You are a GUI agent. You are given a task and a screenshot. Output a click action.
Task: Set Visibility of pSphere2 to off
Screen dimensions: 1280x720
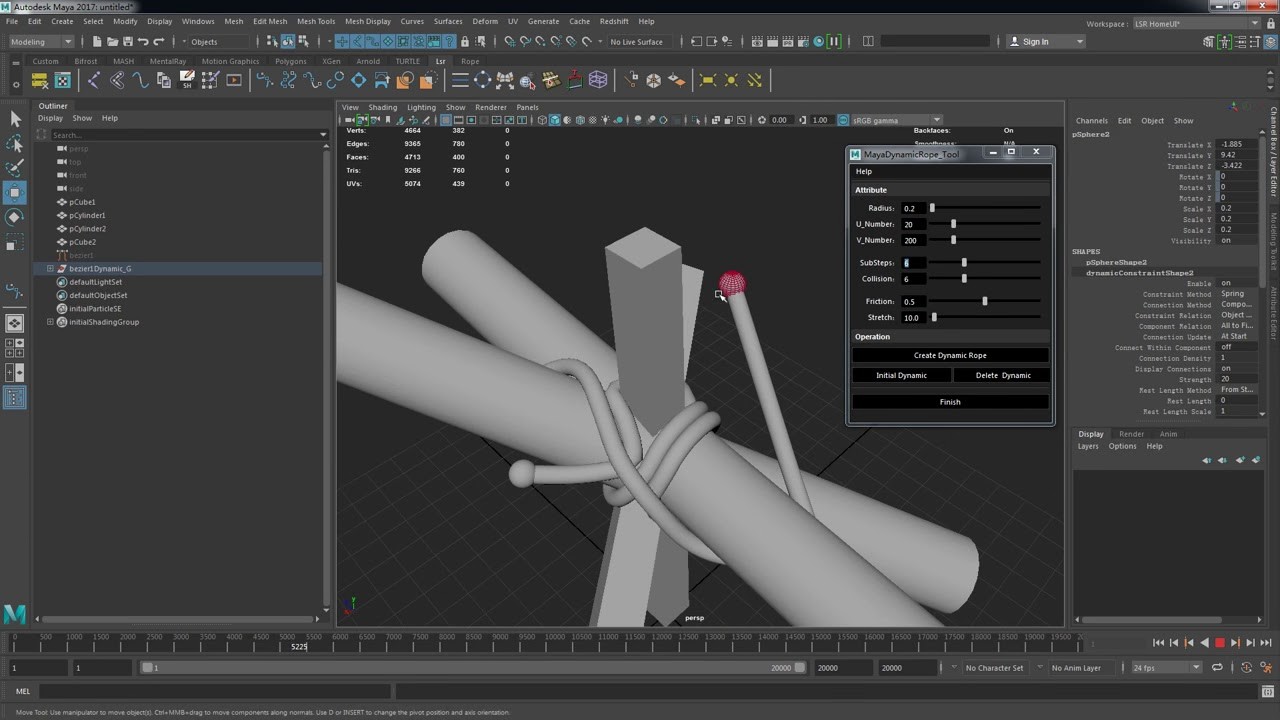1225,241
